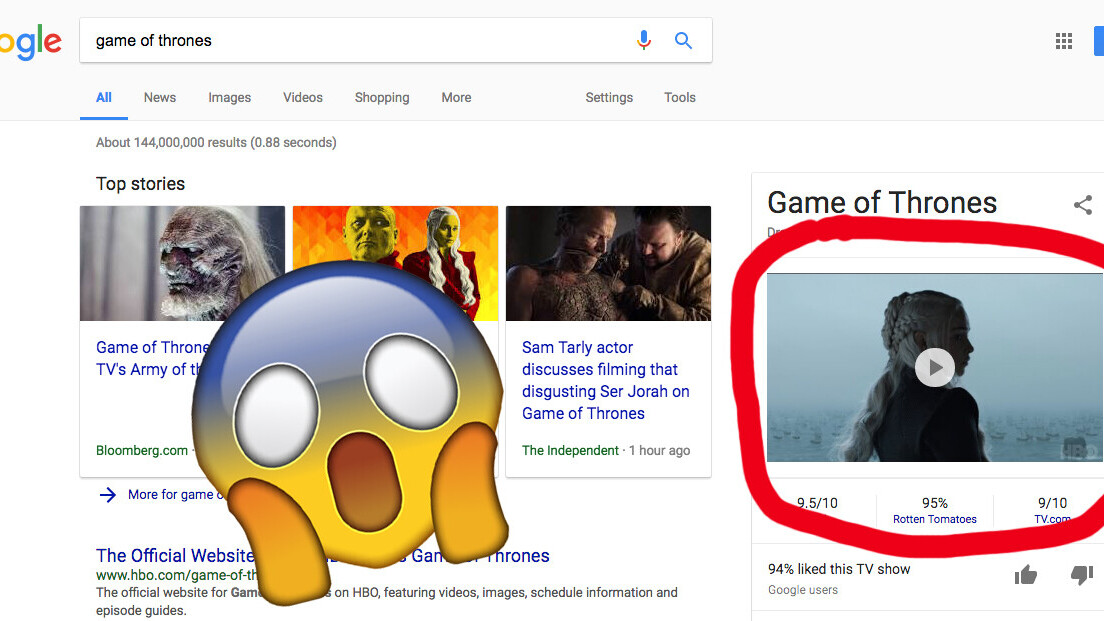Open the Videos results tab
The width and height of the screenshot is (1104, 621).
coord(302,97)
